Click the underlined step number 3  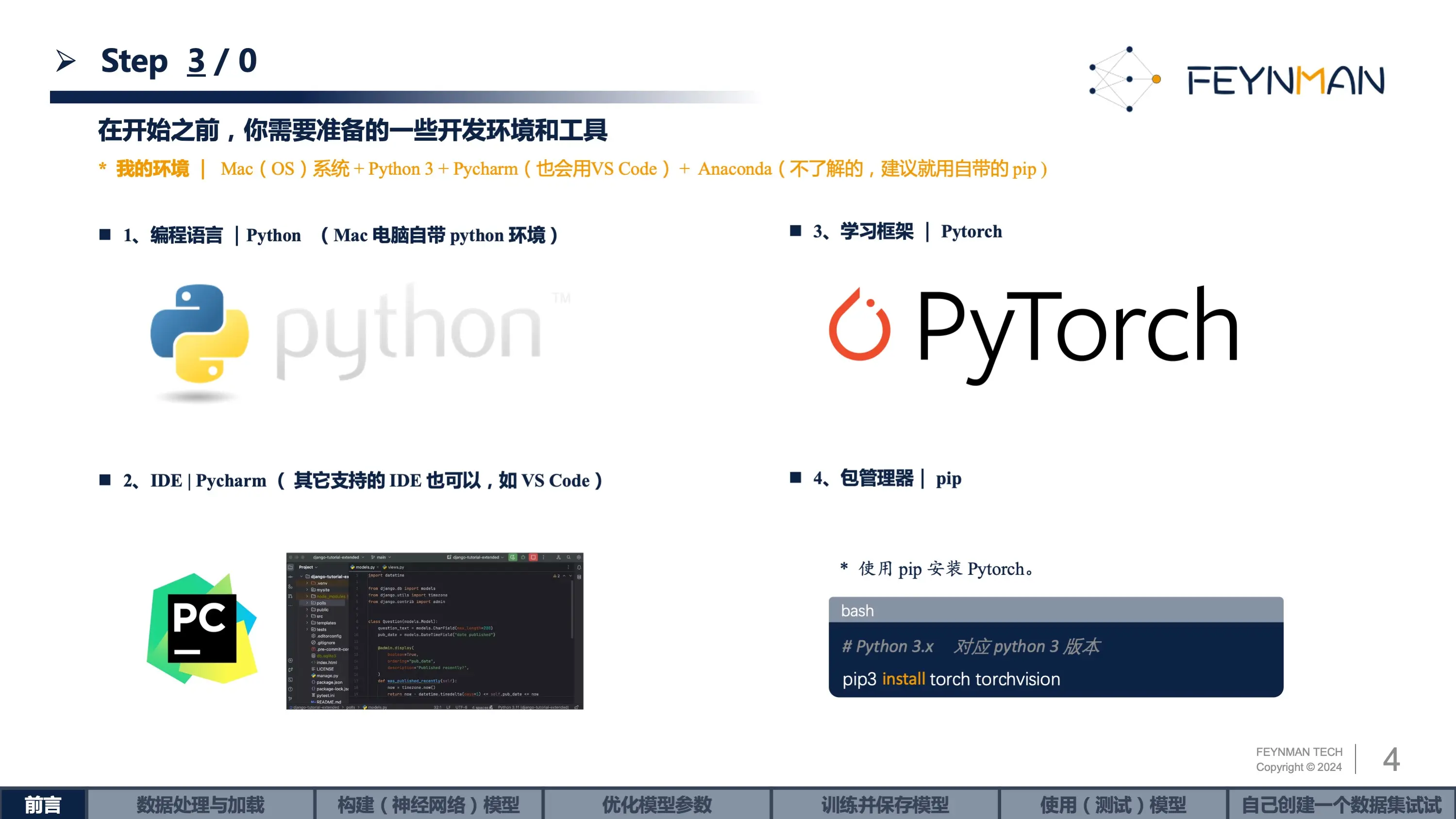click(196, 61)
